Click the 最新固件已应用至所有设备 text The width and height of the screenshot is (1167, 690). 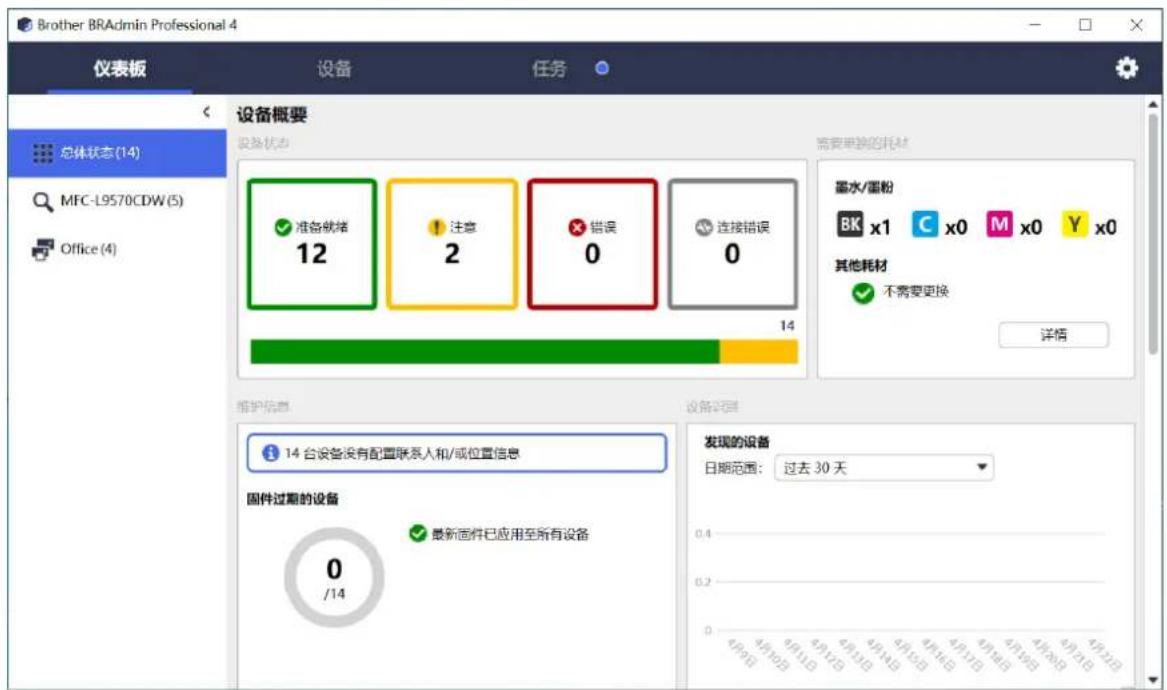point(510,534)
